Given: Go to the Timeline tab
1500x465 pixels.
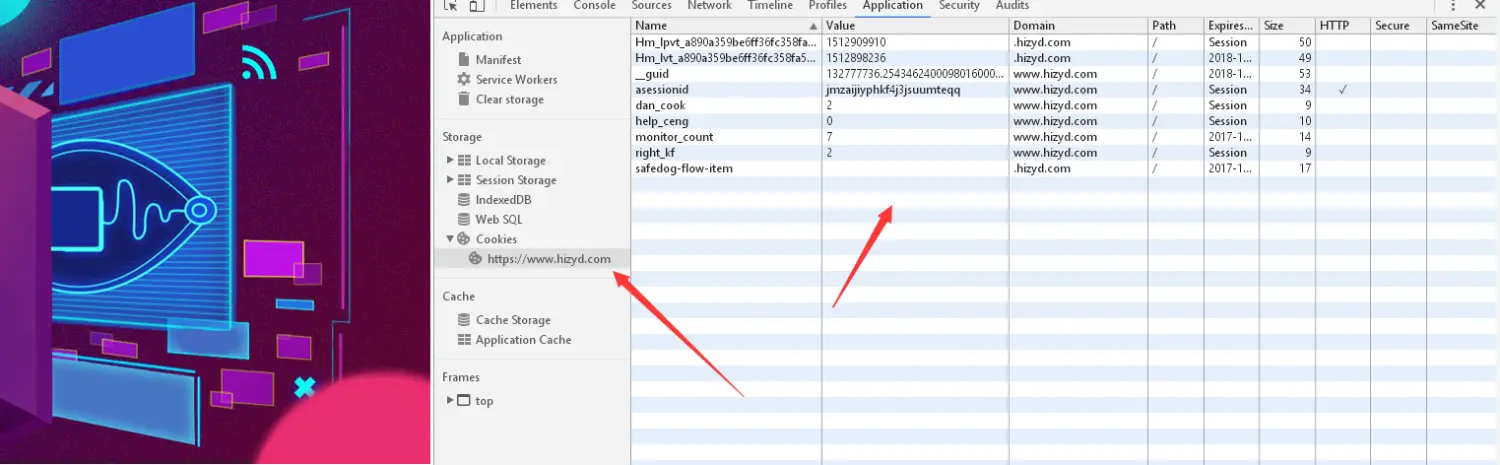Looking at the screenshot, I should click(x=770, y=5).
